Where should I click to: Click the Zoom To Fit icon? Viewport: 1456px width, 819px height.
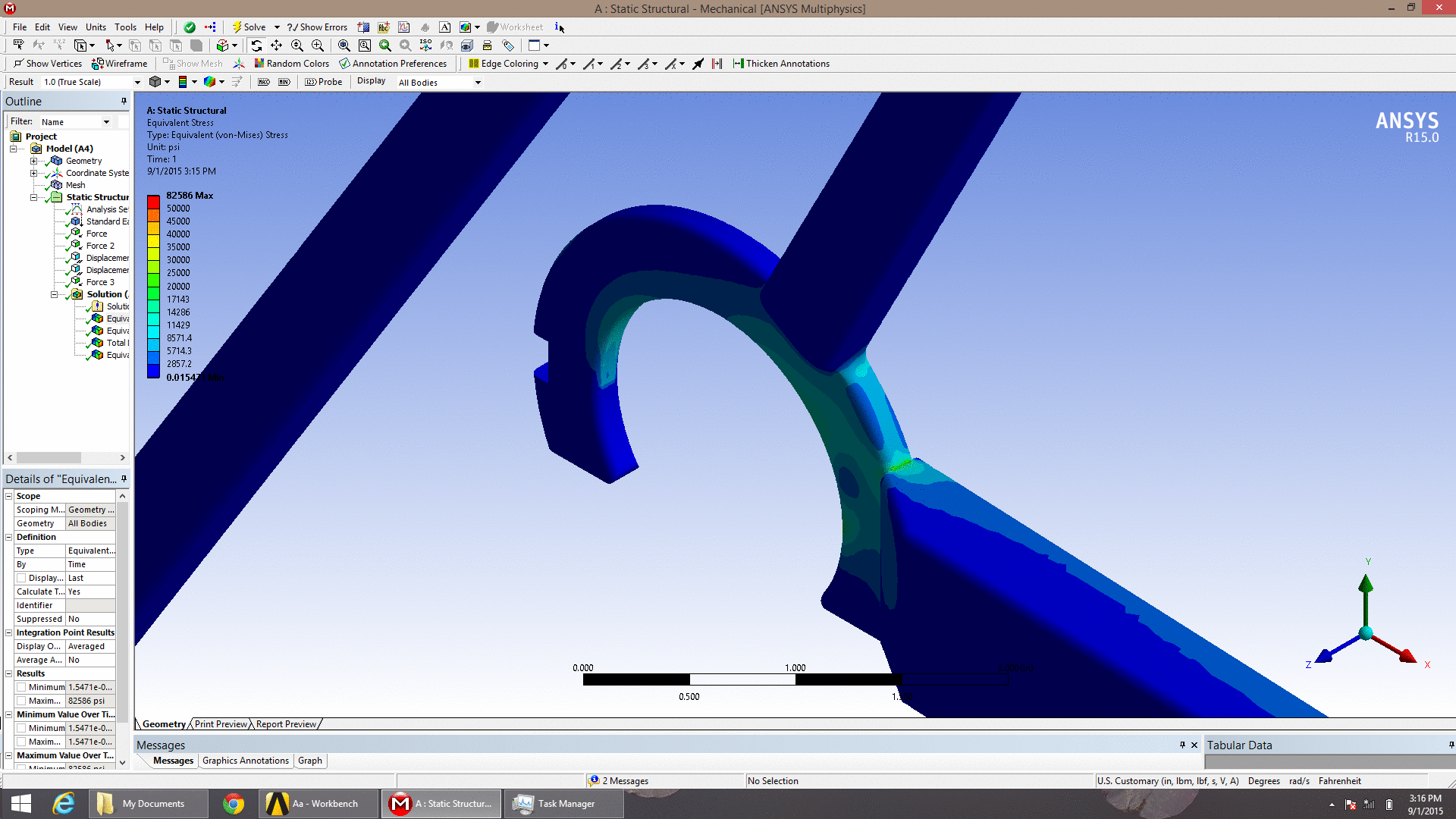click(x=344, y=45)
